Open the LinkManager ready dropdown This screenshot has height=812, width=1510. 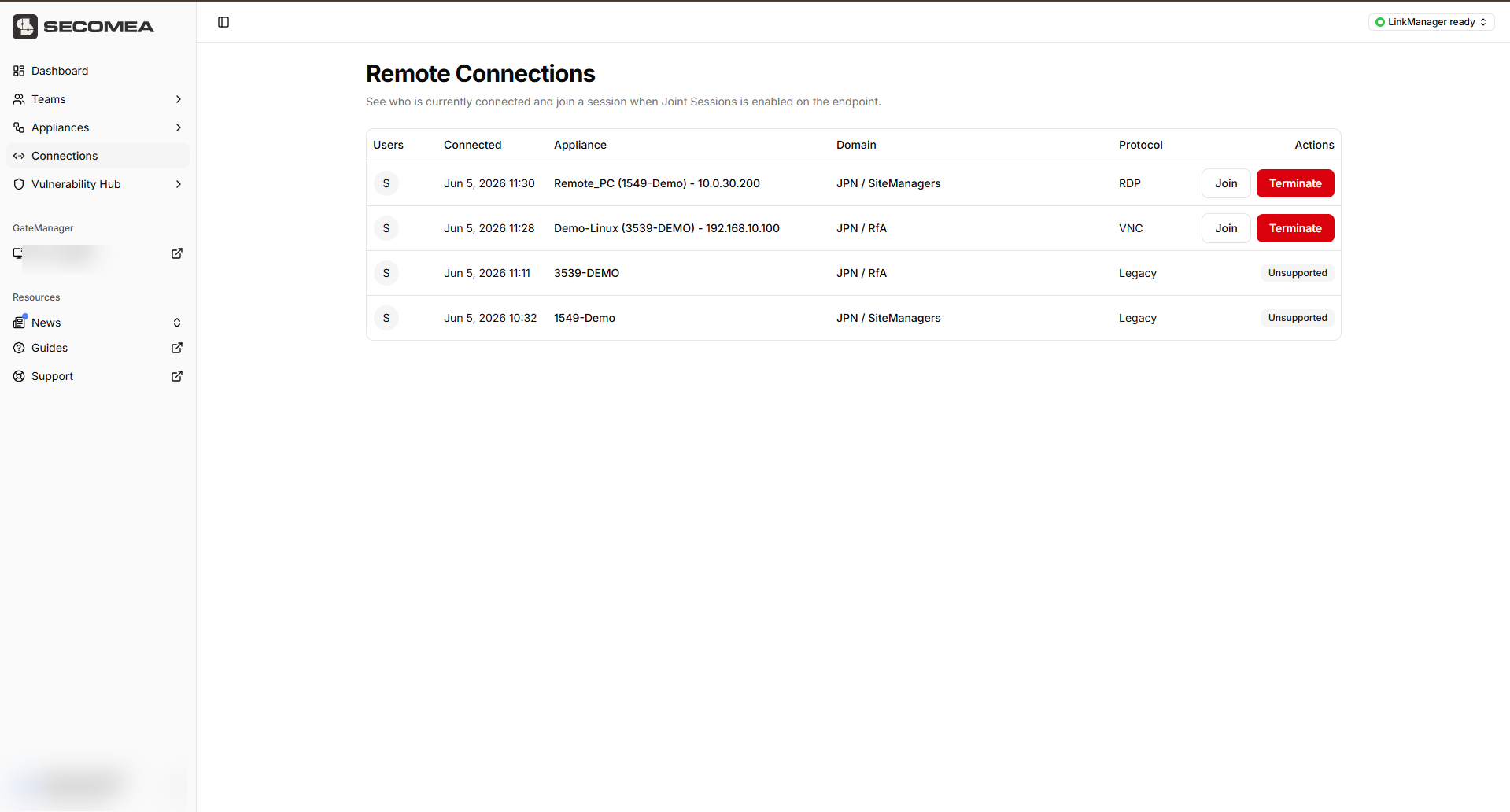pyautogui.click(x=1431, y=22)
